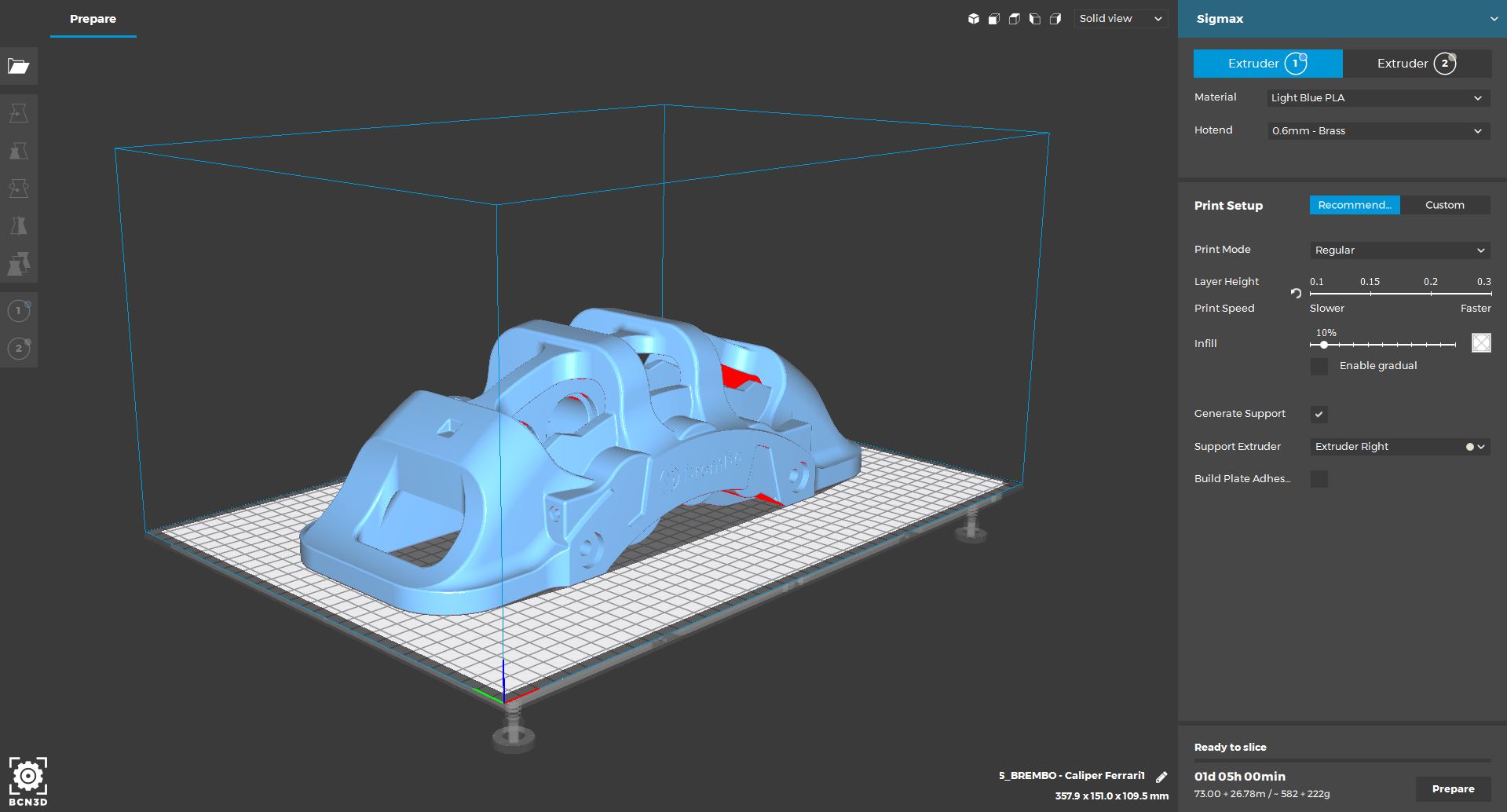The height and width of the screenshot is (812, 1507).
Task: Open the Per Model Settings tool icon
Action: (19, 264)
